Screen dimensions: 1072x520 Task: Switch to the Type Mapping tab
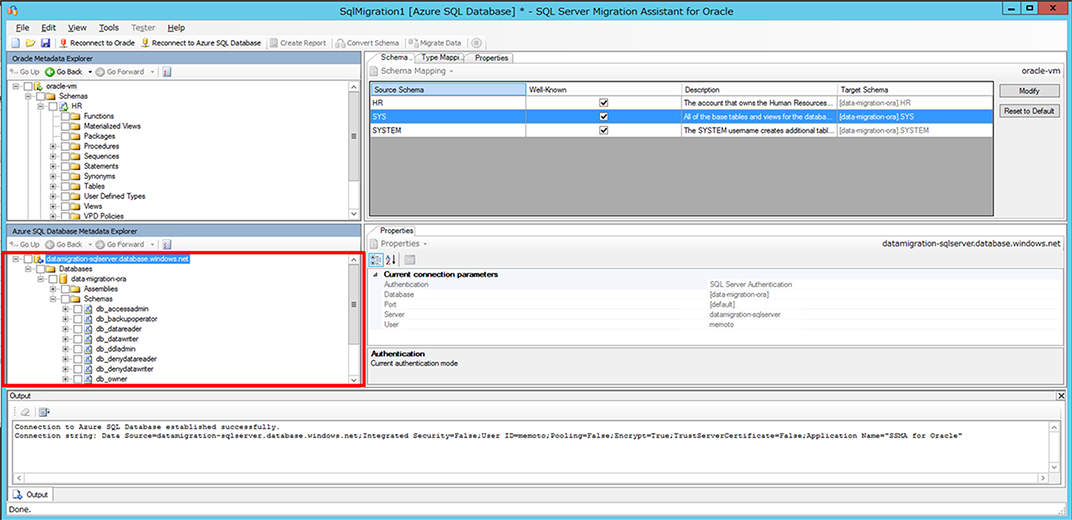[x=441, y=57]
